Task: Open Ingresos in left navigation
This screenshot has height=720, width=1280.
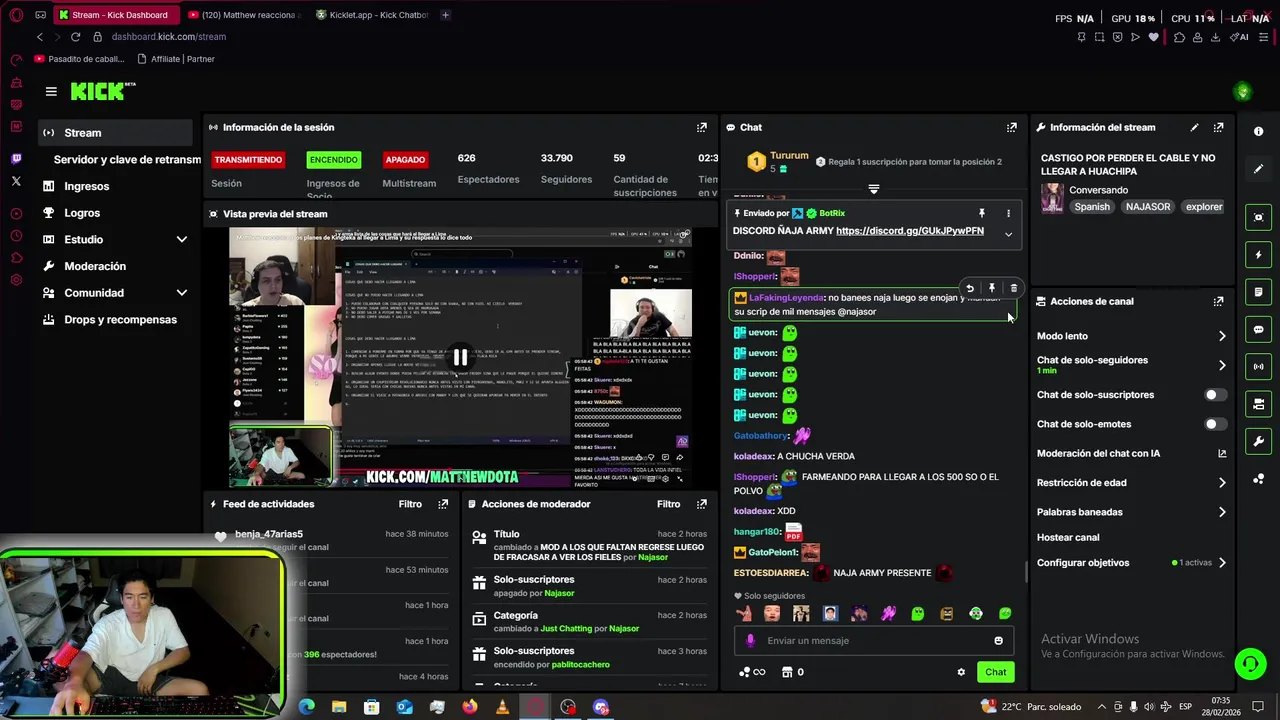Action: tap(116, 186)
